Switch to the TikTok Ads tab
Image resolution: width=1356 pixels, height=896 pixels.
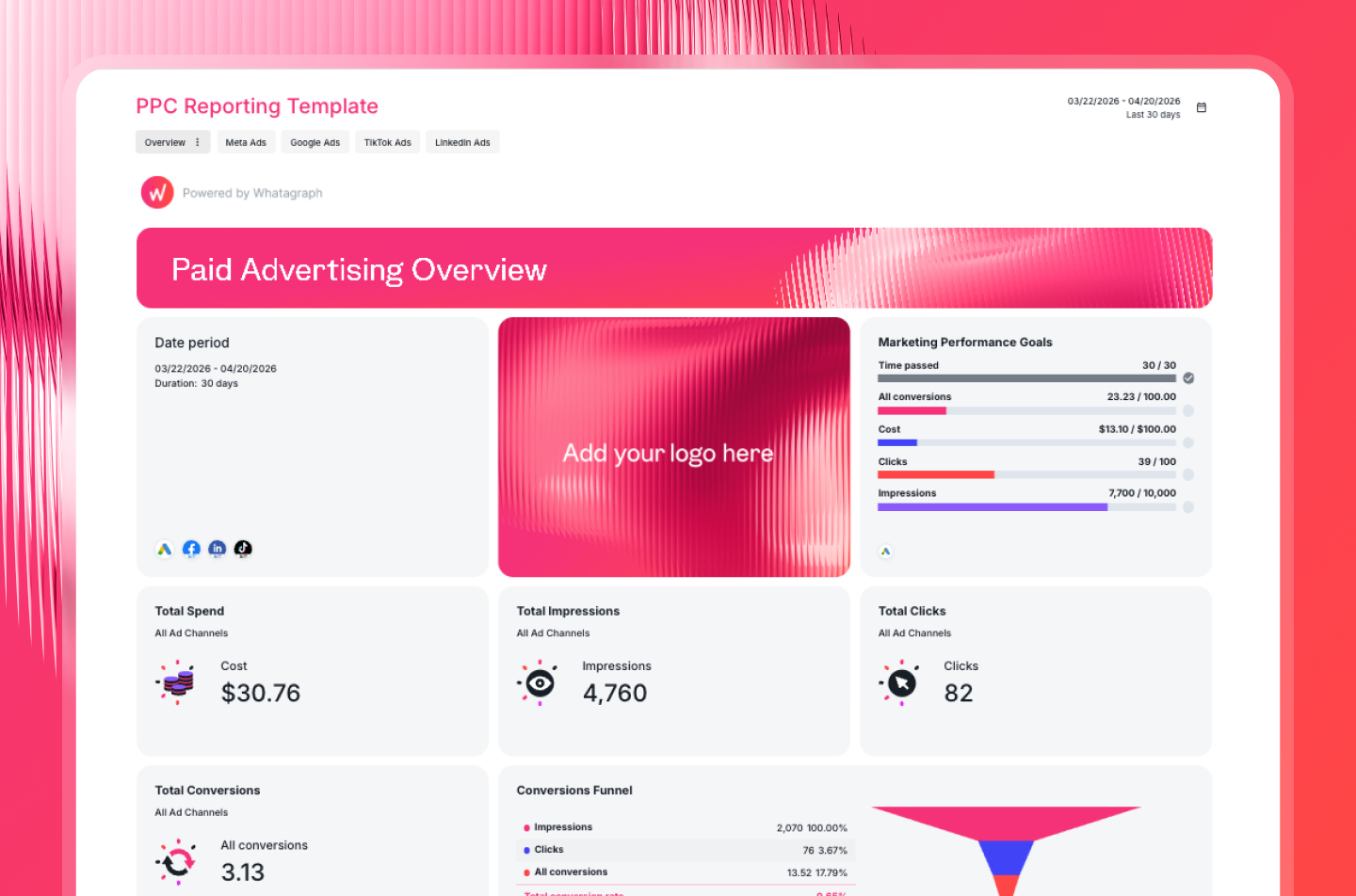coord(387,142)
